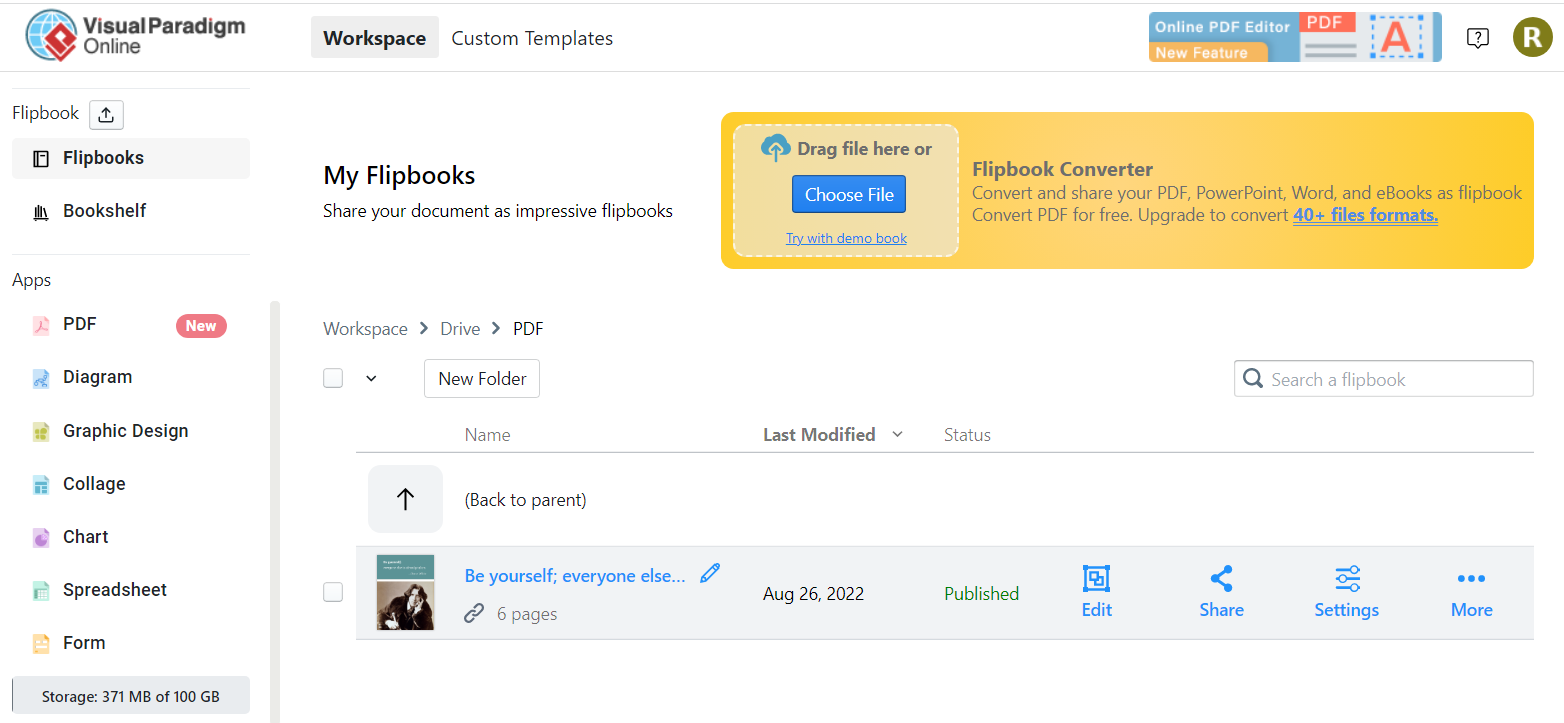This screenshot has width=1564, height=723.
Task: Open the Try with demo book link
Action: [846, 238]
